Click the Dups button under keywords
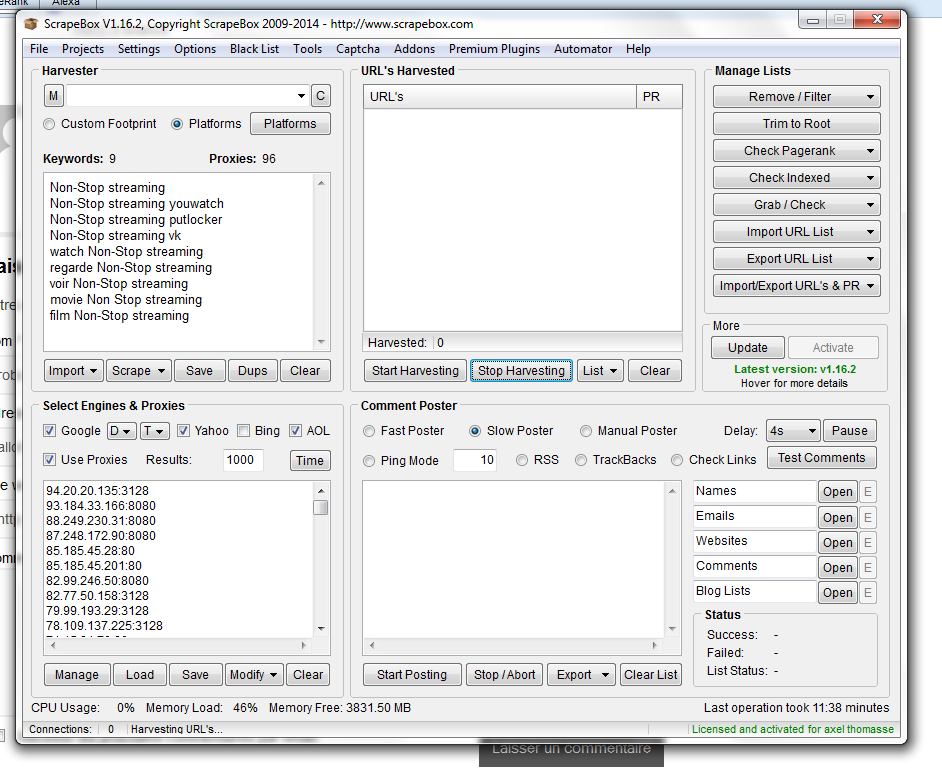 pos(252,371)
